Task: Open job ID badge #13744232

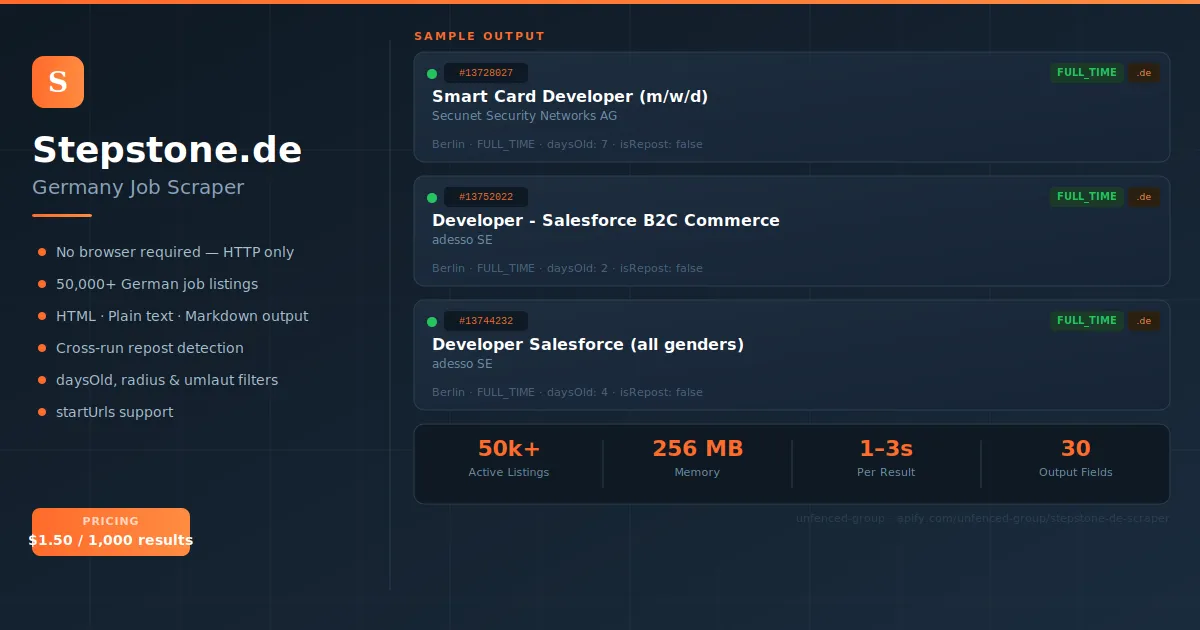Action: click(486, 322)
